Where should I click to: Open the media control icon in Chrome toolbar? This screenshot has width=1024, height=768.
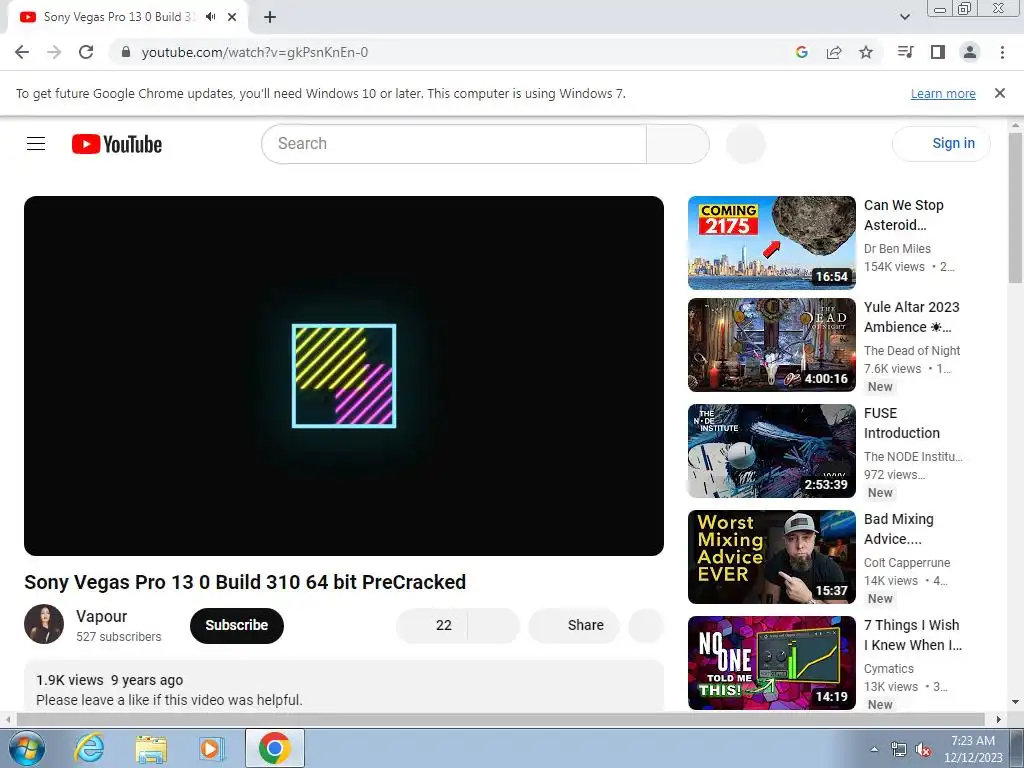[x=906, y=52]
